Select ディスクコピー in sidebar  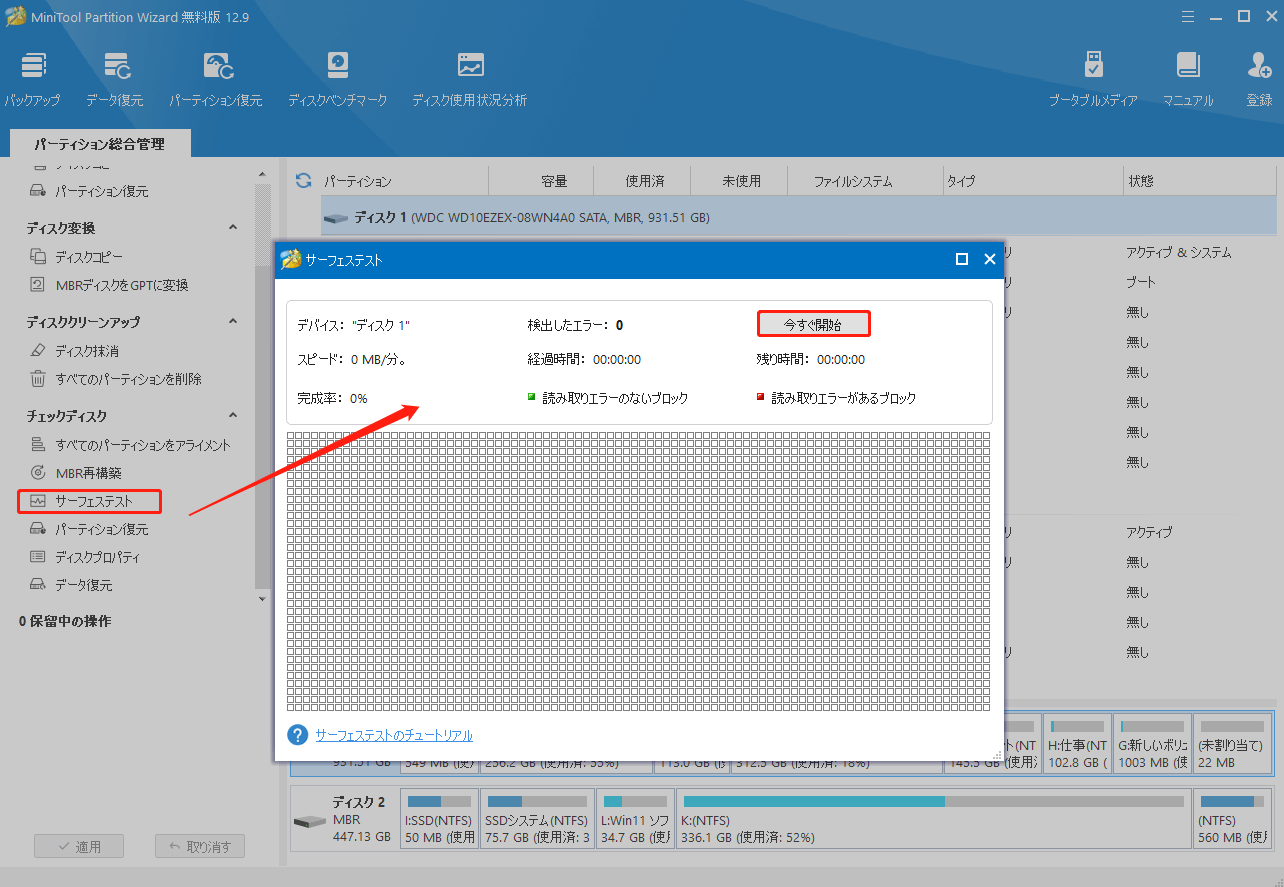[89, 257]
